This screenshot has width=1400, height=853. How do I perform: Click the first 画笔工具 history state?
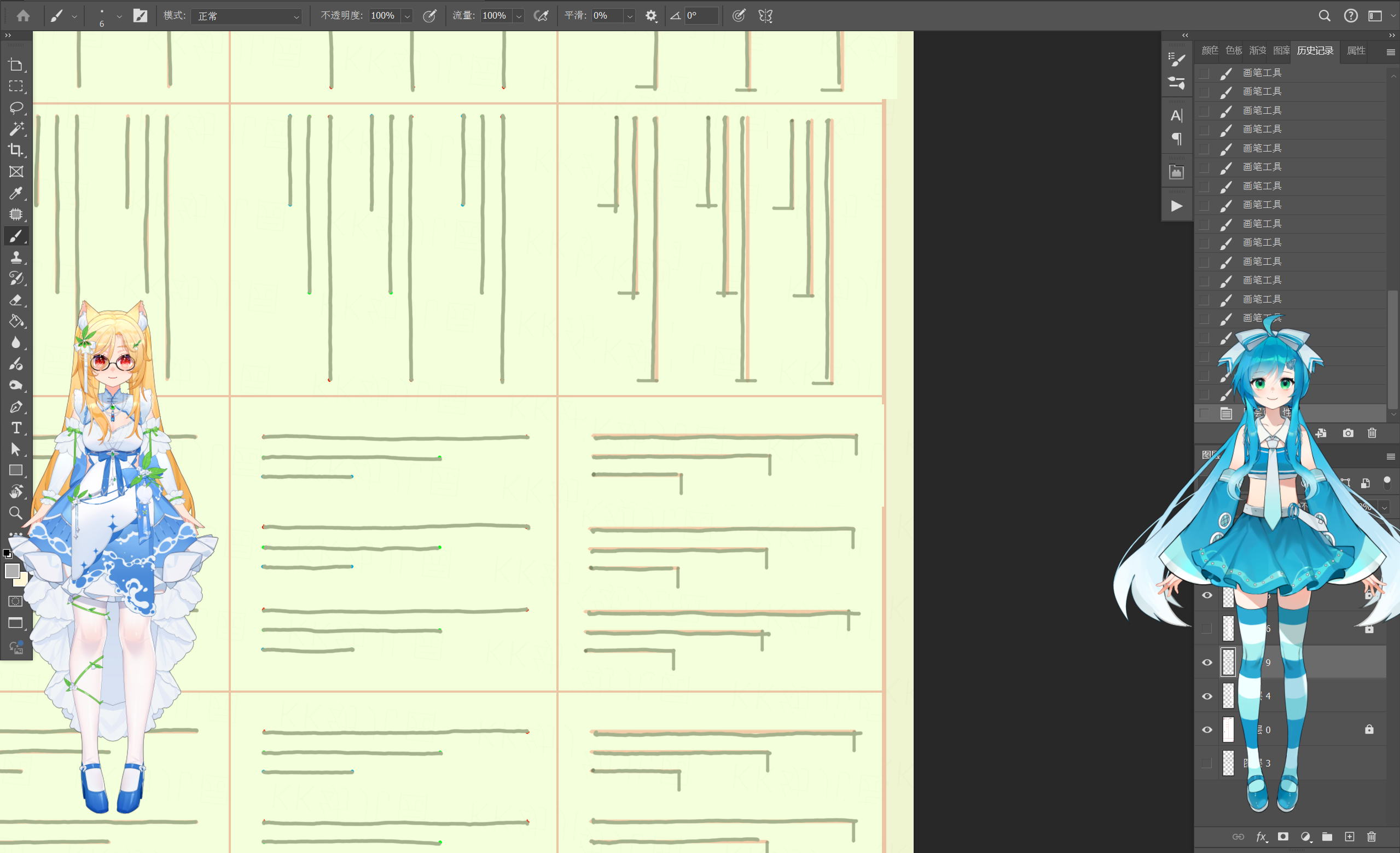tap(1262, 72)
